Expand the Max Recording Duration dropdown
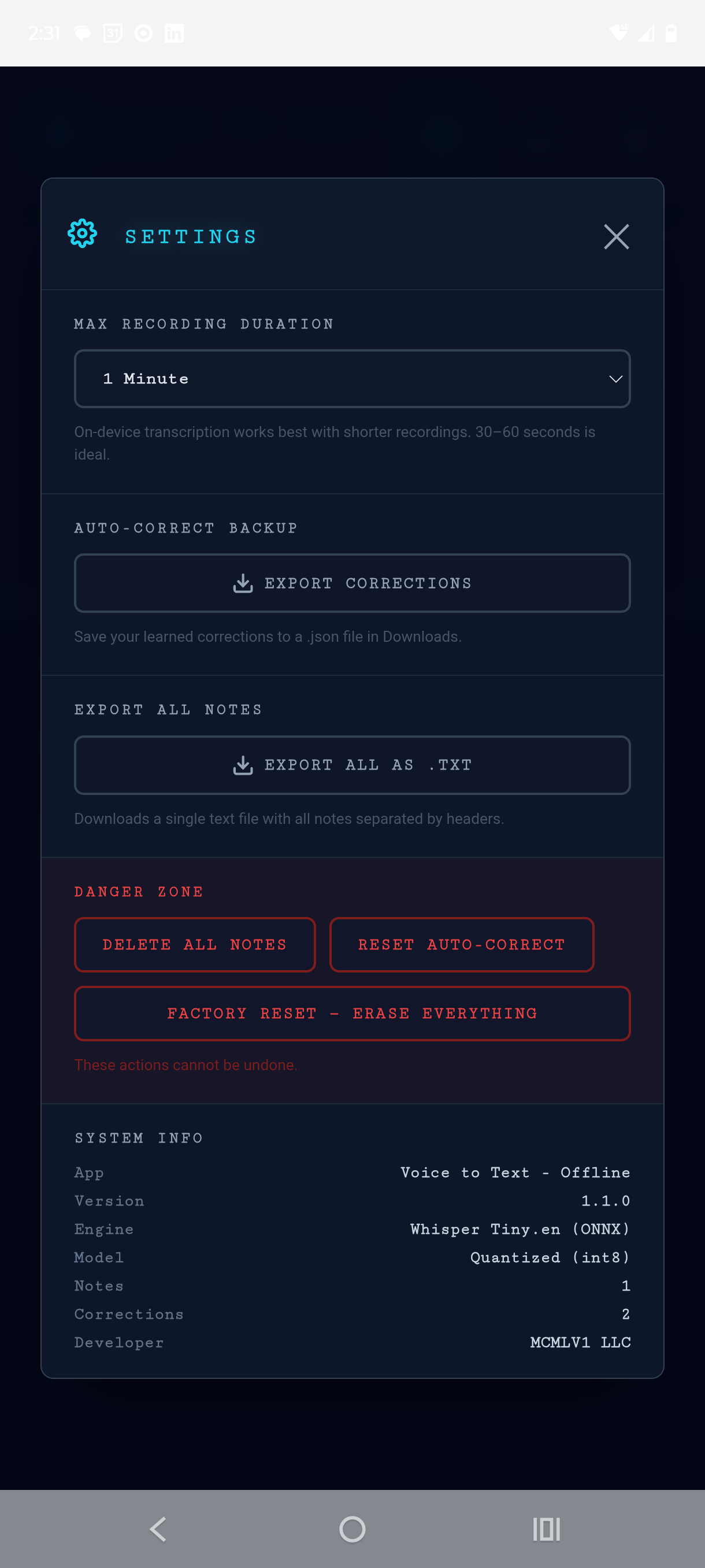 coord(352,379)
